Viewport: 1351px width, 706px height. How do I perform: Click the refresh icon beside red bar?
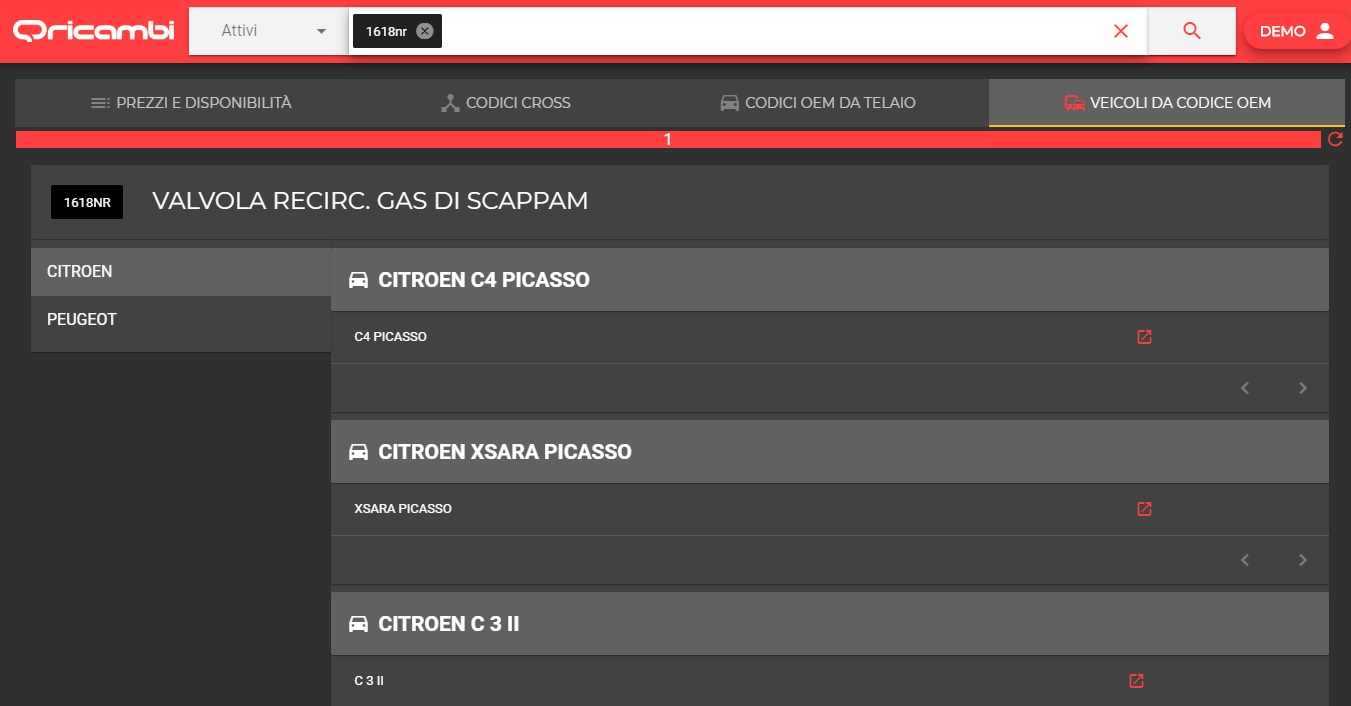tap(1335, 139)
